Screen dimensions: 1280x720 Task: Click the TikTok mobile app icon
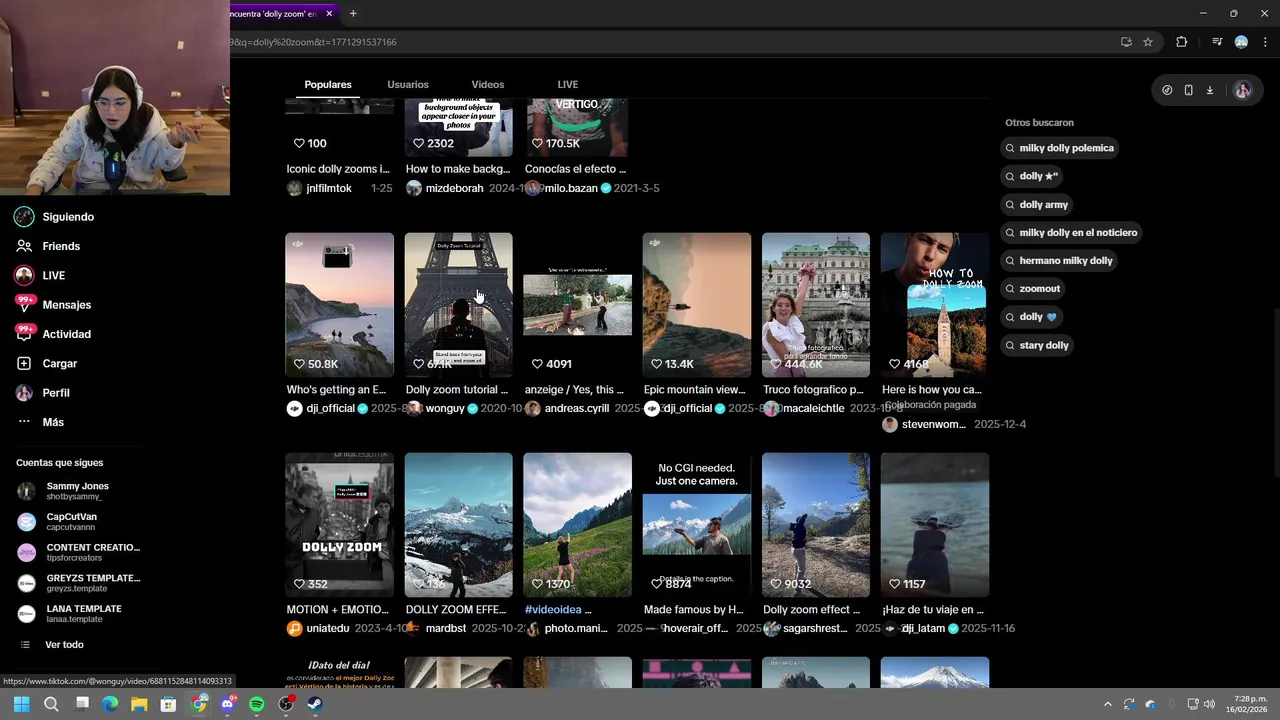pos(1188,90)
